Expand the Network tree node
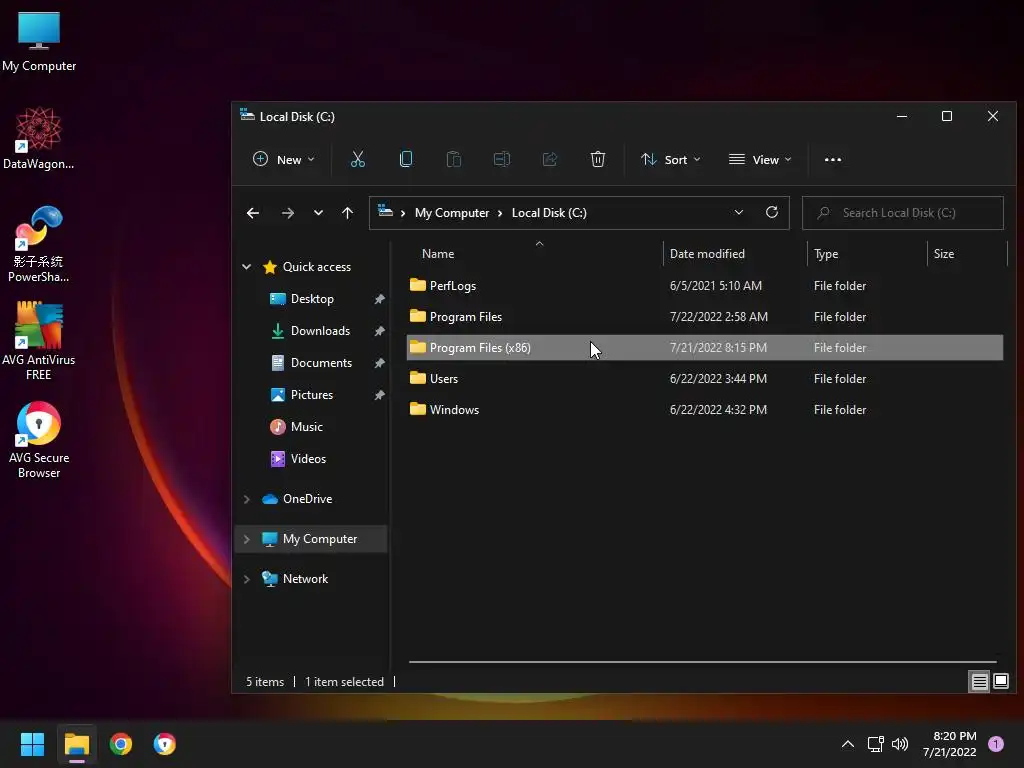Viewport: 1024px width, 768px height. tap(246, 579)
